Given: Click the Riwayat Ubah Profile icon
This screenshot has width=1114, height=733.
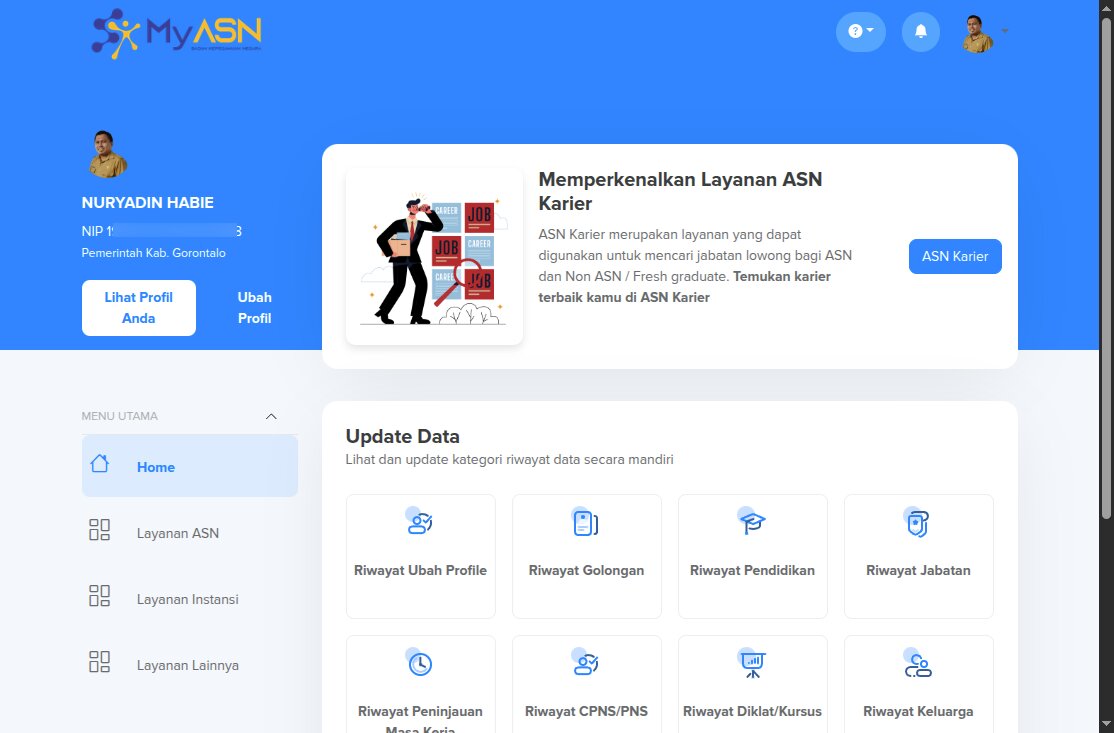Looking at the screenshot, I should 420,522.
